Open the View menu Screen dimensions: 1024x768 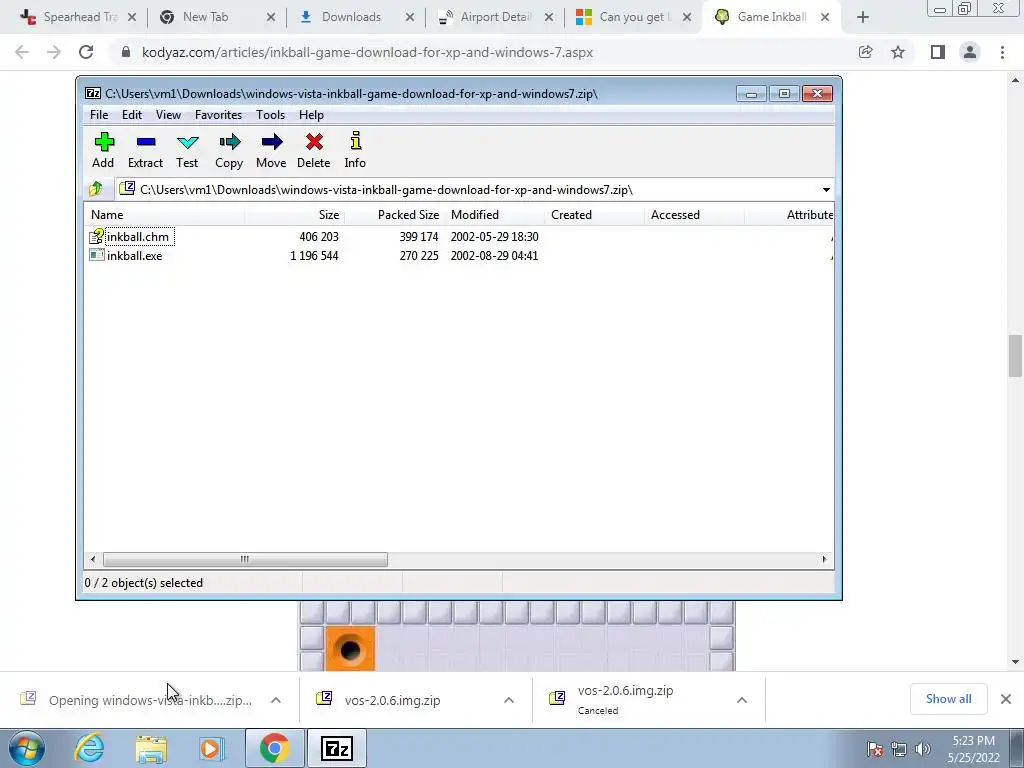click(x=168, y=115)
